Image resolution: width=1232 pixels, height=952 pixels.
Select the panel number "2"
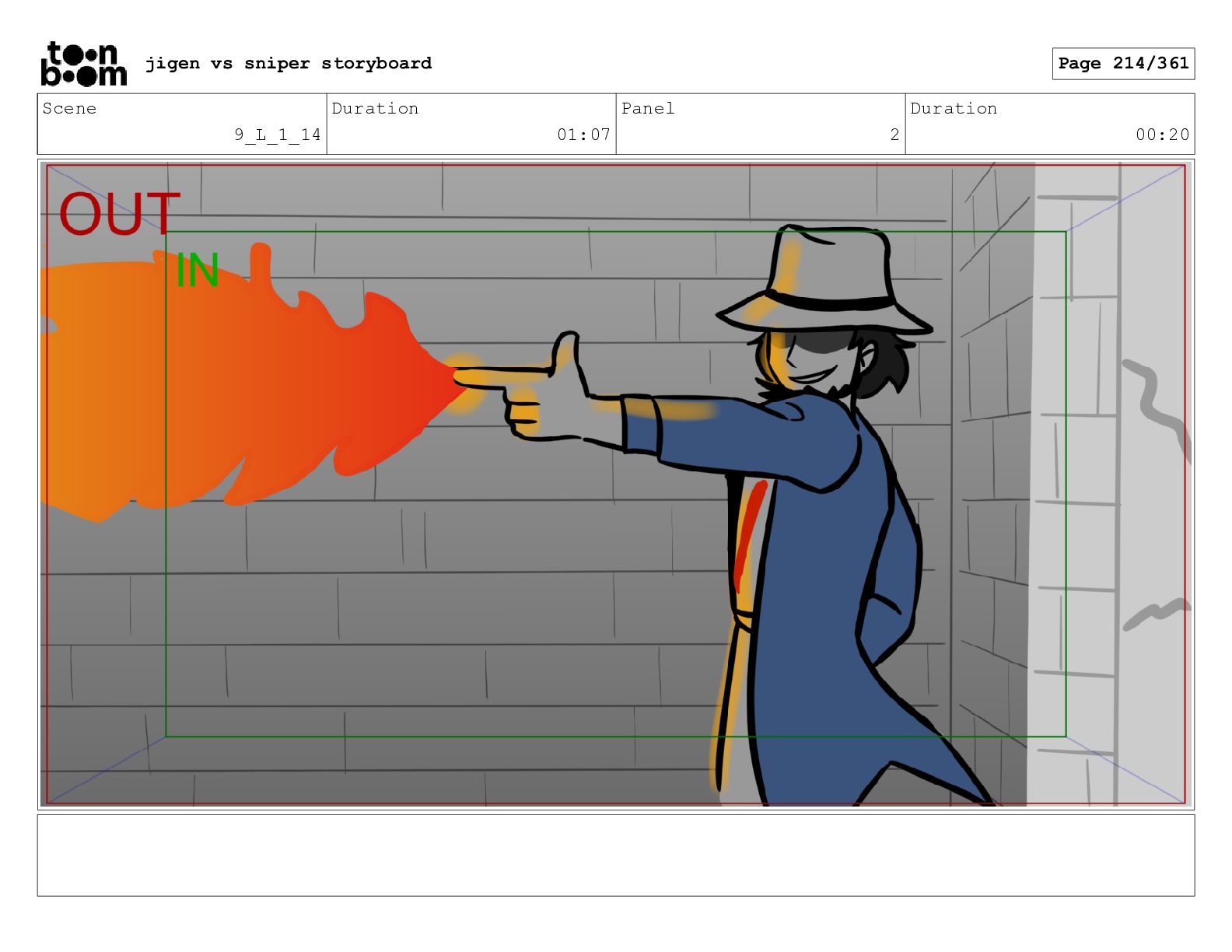pyautogui.click(x=894, y=135)
